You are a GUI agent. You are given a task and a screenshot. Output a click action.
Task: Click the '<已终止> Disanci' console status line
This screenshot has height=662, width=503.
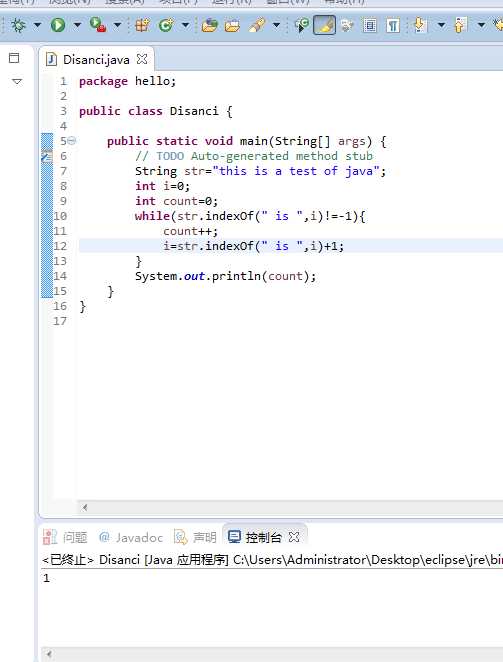272,560
